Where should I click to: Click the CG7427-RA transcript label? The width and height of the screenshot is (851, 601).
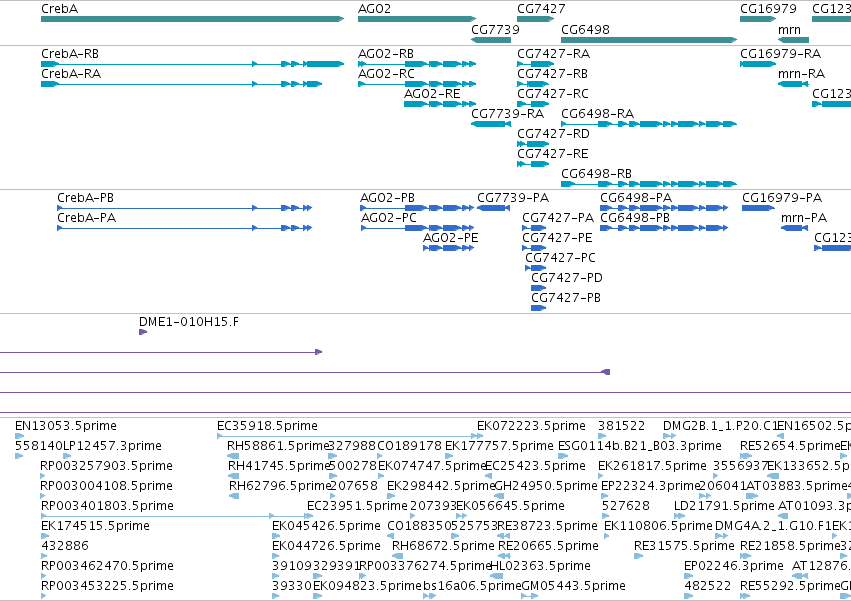[x=553, y=54]
